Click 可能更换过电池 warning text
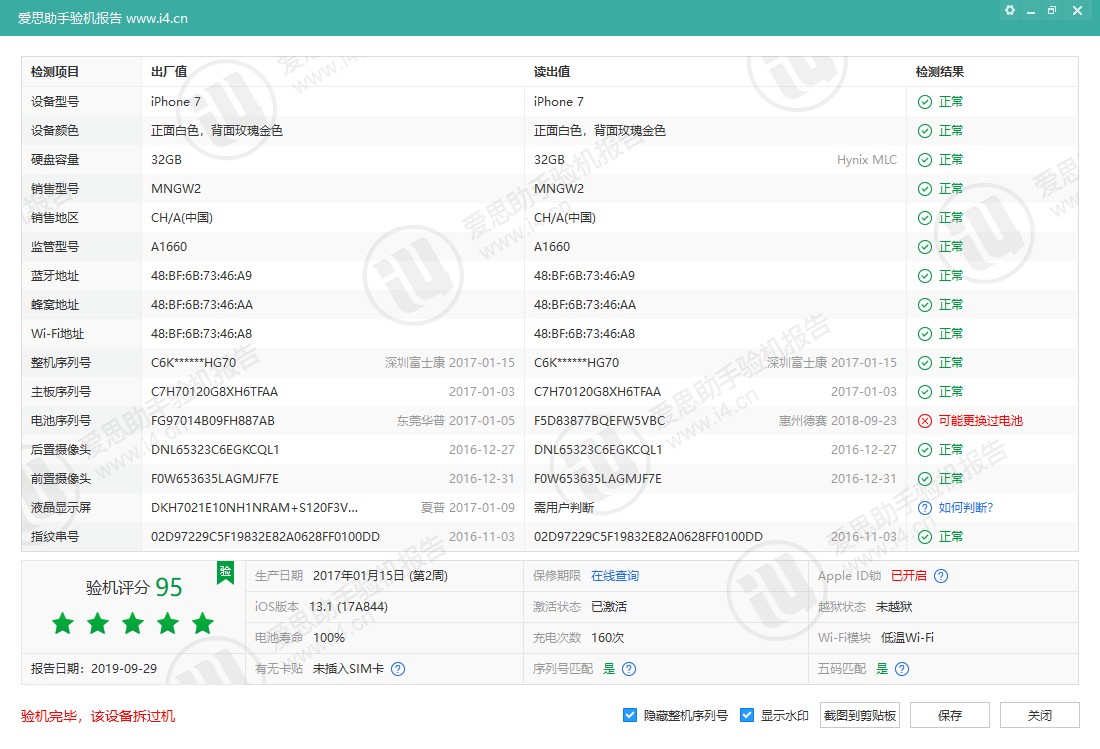Screen dimensions: 1100x749 click(x=980, y=421)
